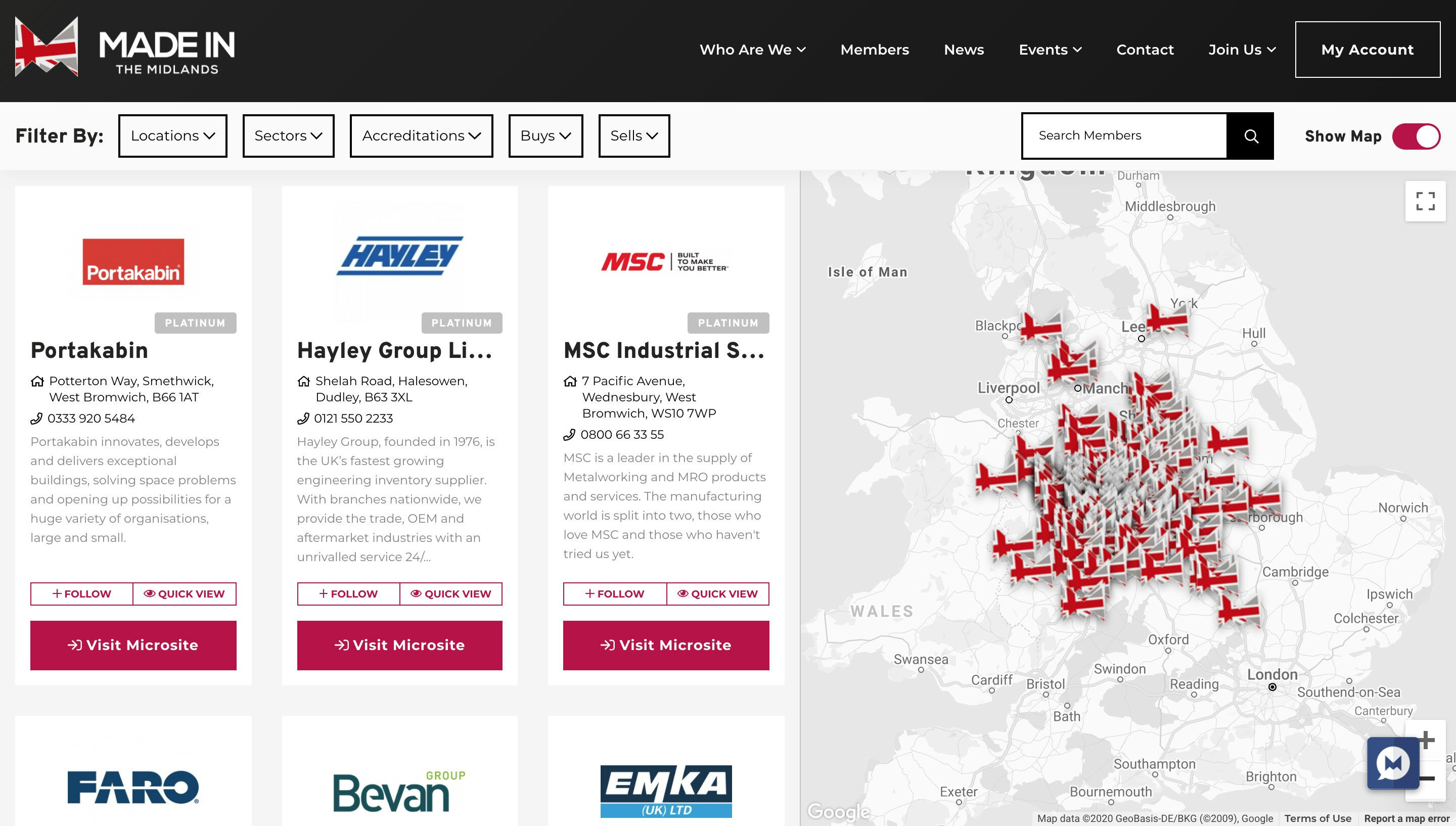
Task: Visit Hayley Group microsite
Action: click(x=399, y=645)
